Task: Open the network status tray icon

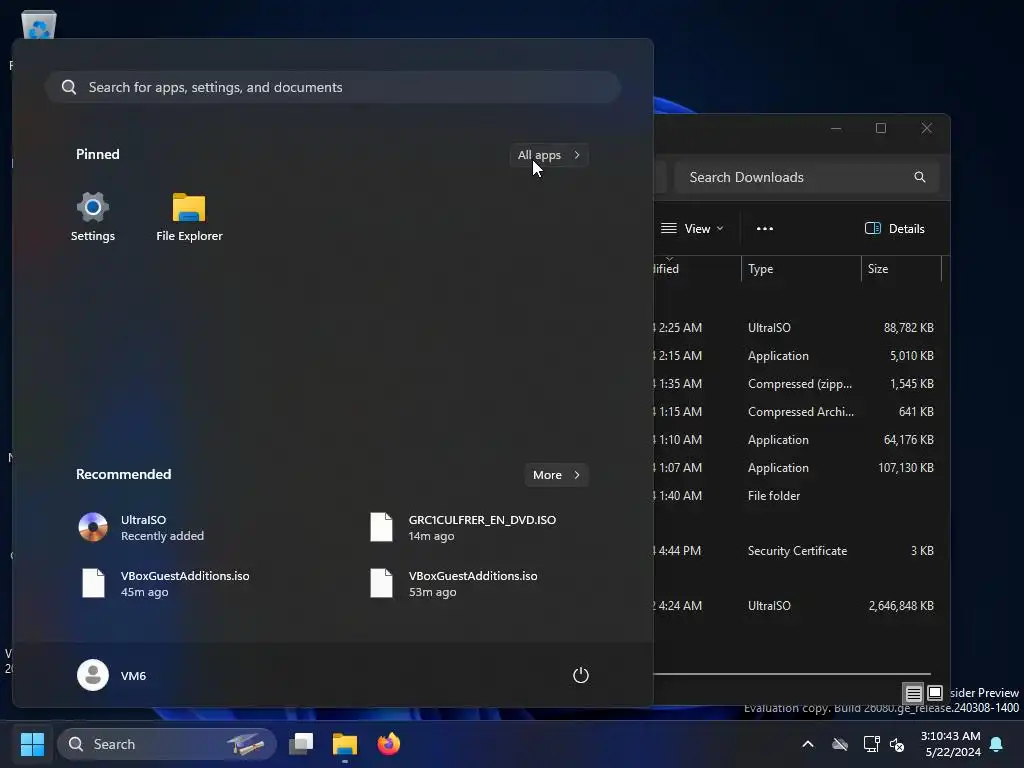Action: [x=871, y=744]
